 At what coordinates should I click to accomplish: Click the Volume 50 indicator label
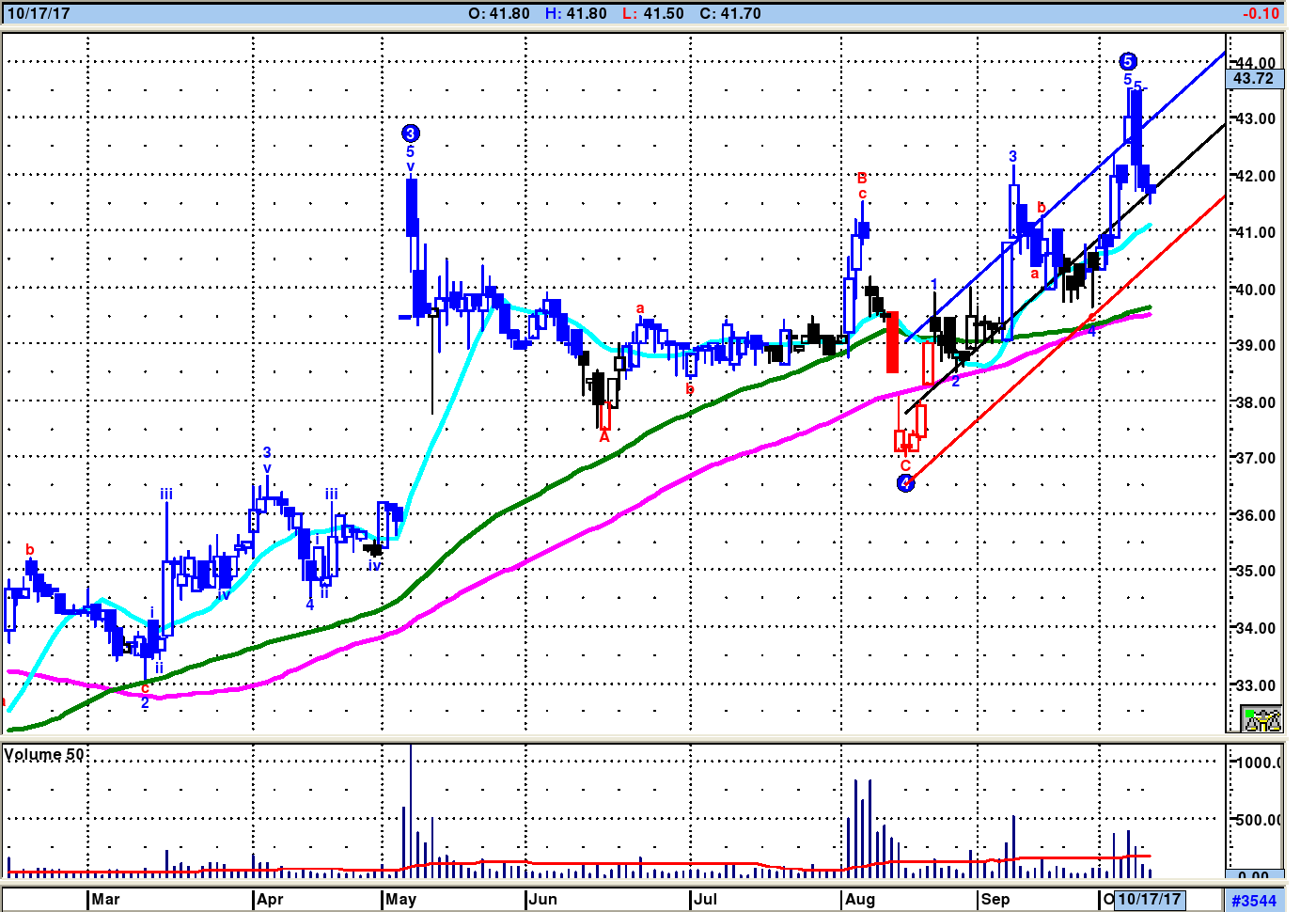(44, 755)
